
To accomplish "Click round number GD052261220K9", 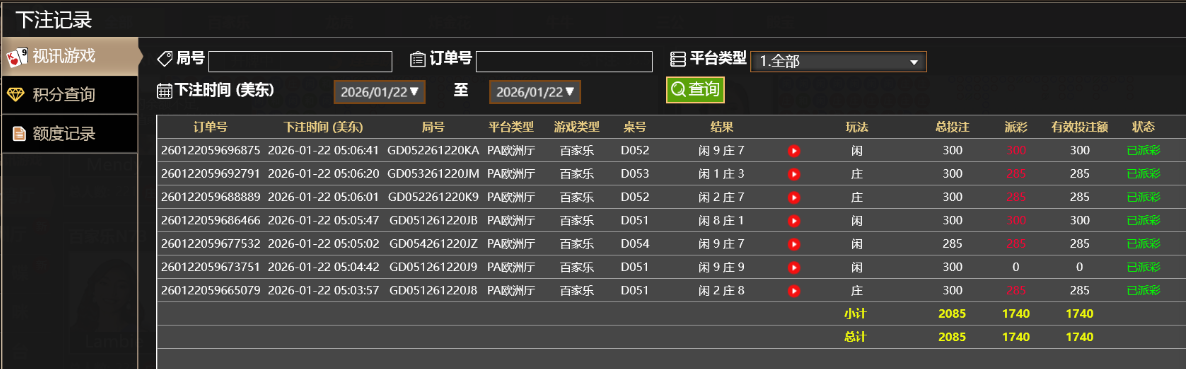I will [x=433, y=197].
